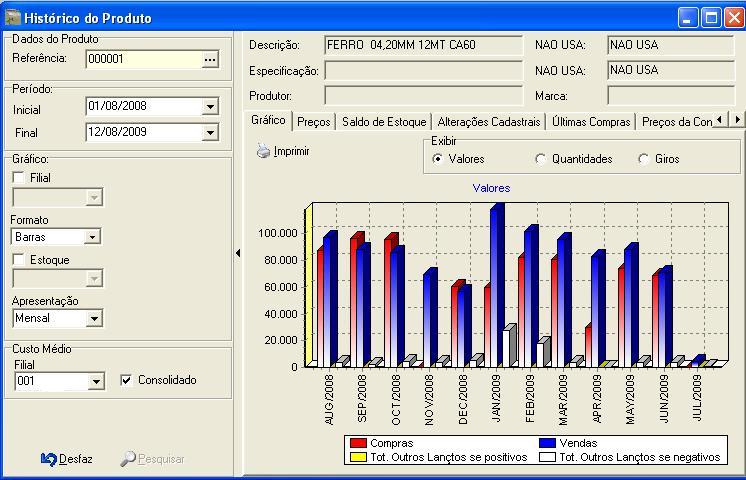
Task: Enable the Estoque checkbox
Action: click(19, 259)
